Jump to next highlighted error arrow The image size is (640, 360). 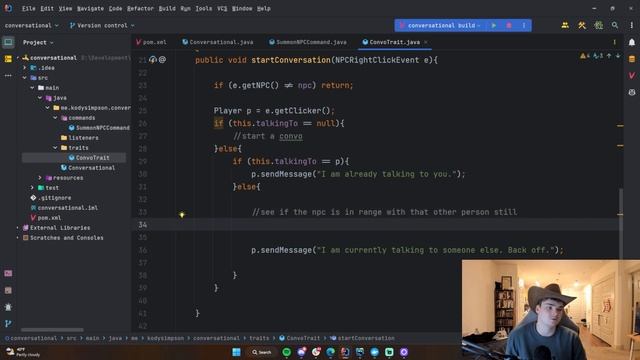click(618, 56)
